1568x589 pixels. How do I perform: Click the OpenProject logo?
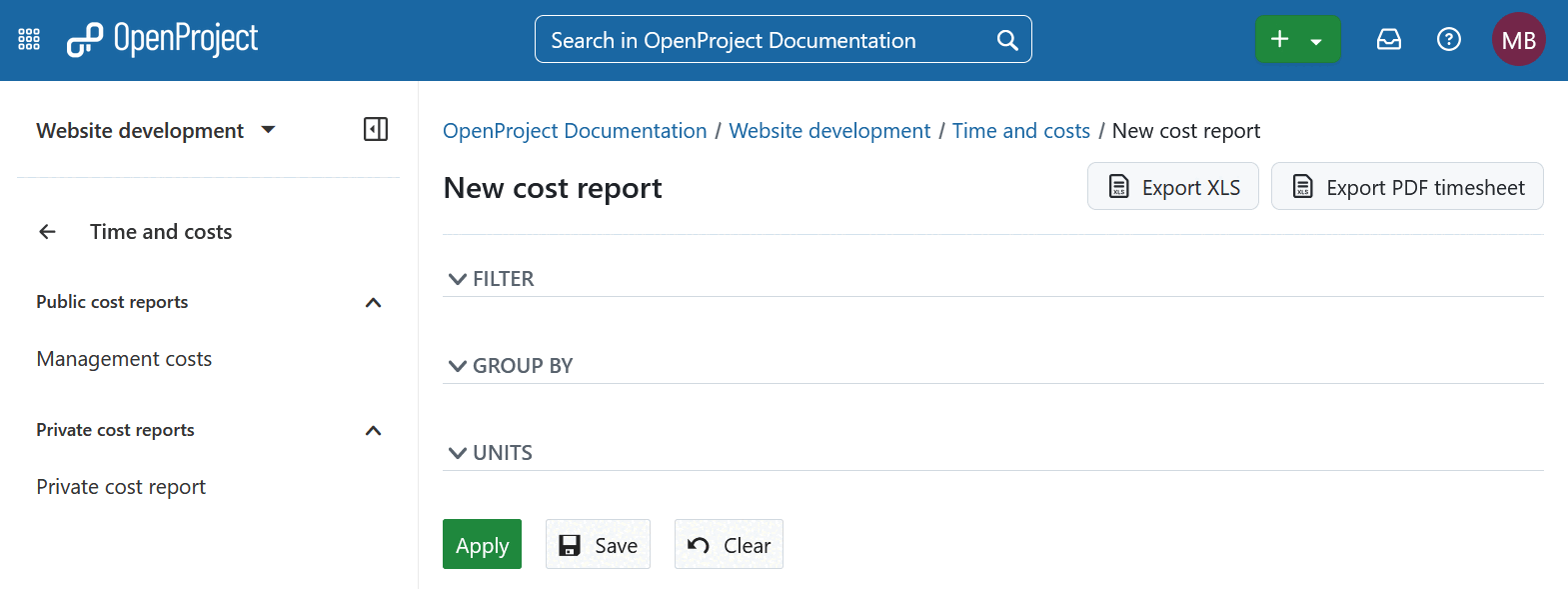[x=162, y=39]
